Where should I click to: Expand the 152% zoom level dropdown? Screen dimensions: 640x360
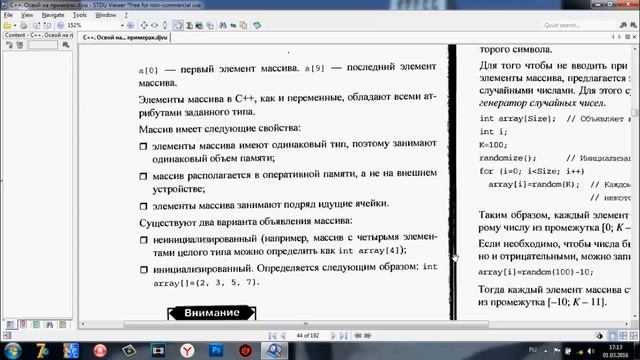(x=122, y=25)
